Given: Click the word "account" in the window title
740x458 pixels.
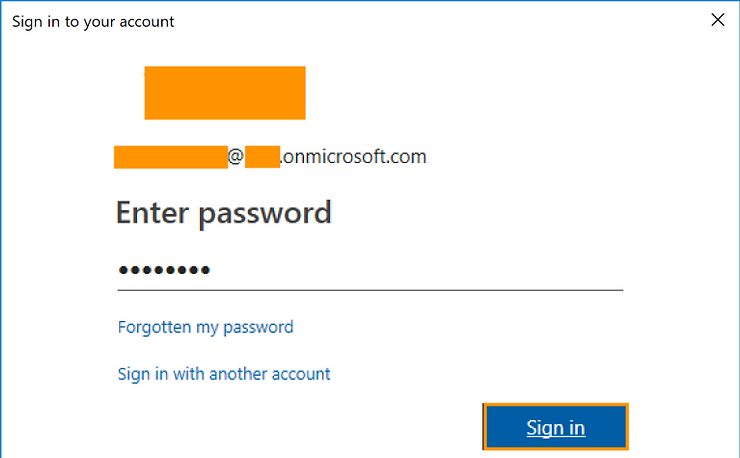Looking at the screenshot, I should coord(146,21).
